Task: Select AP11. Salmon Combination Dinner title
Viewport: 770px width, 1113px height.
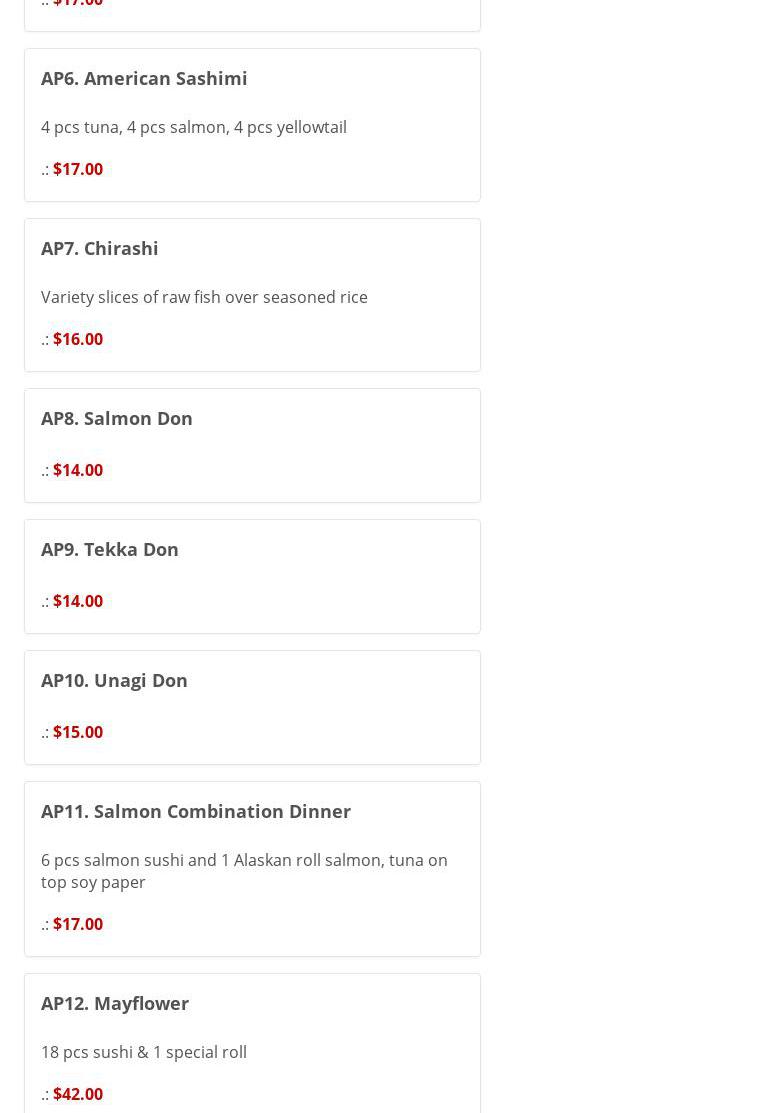Action: tap(196, 811)
